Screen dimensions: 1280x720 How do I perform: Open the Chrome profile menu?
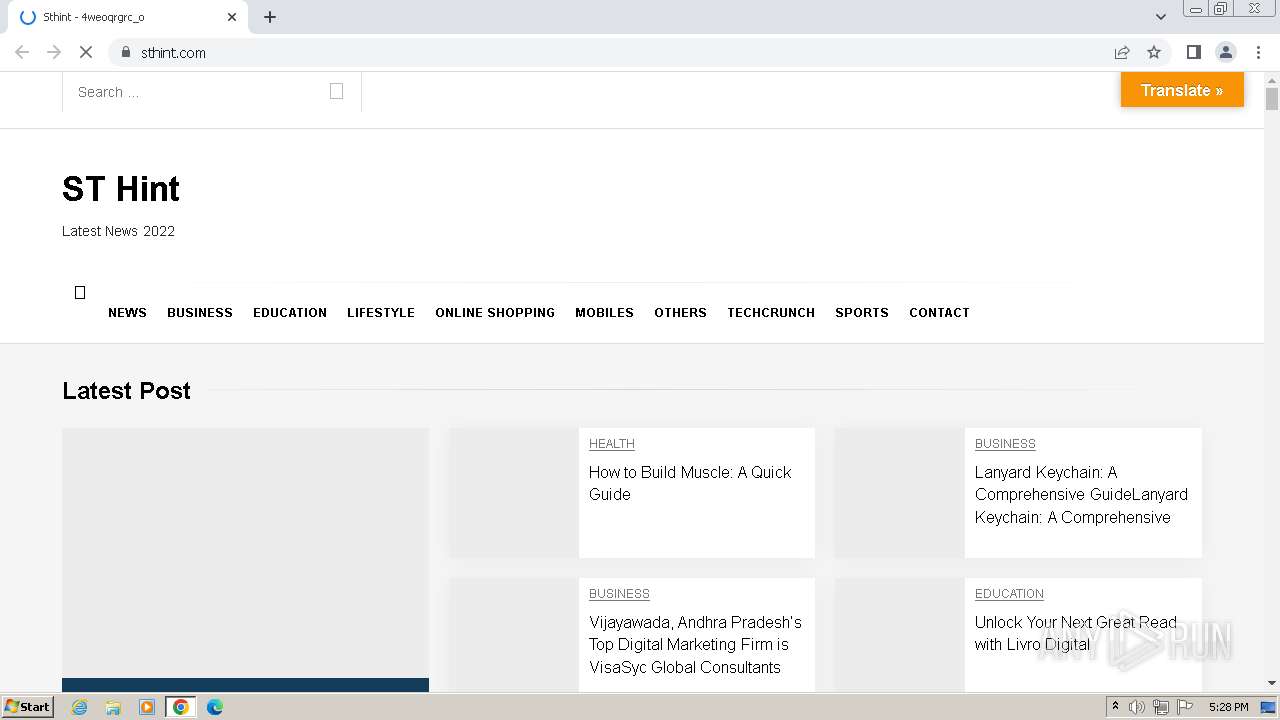click(x=1225, y=52)
